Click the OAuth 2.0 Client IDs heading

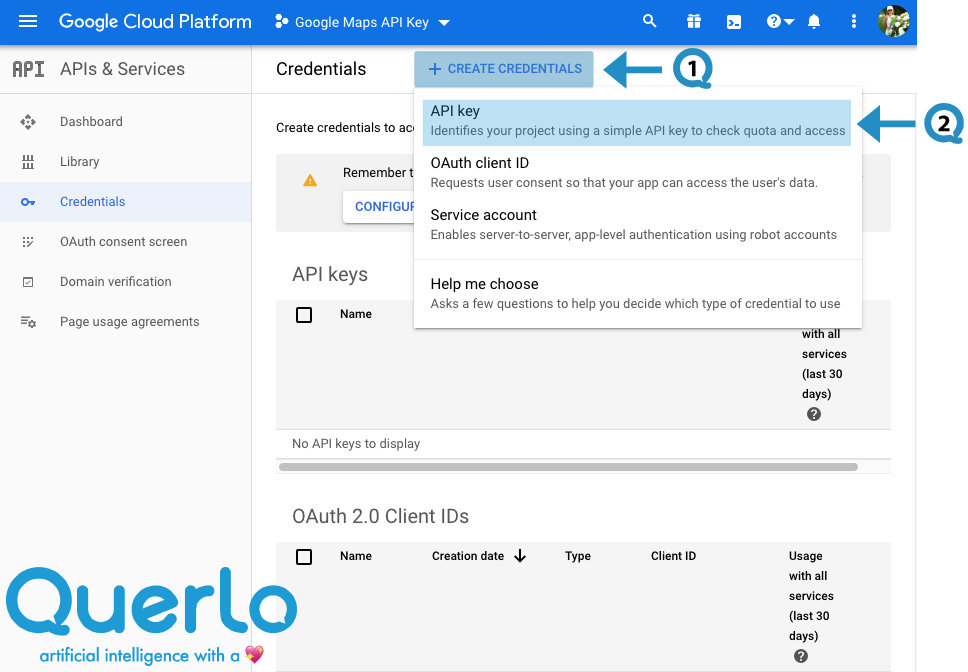tap(380, 516)
